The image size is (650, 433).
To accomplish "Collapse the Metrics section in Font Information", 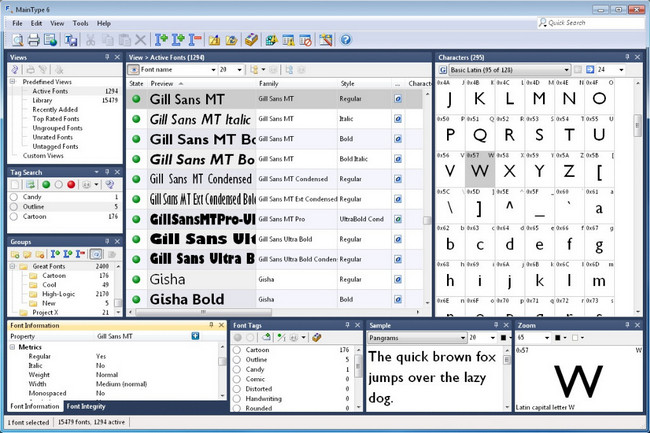I will [x=12, y=347].
